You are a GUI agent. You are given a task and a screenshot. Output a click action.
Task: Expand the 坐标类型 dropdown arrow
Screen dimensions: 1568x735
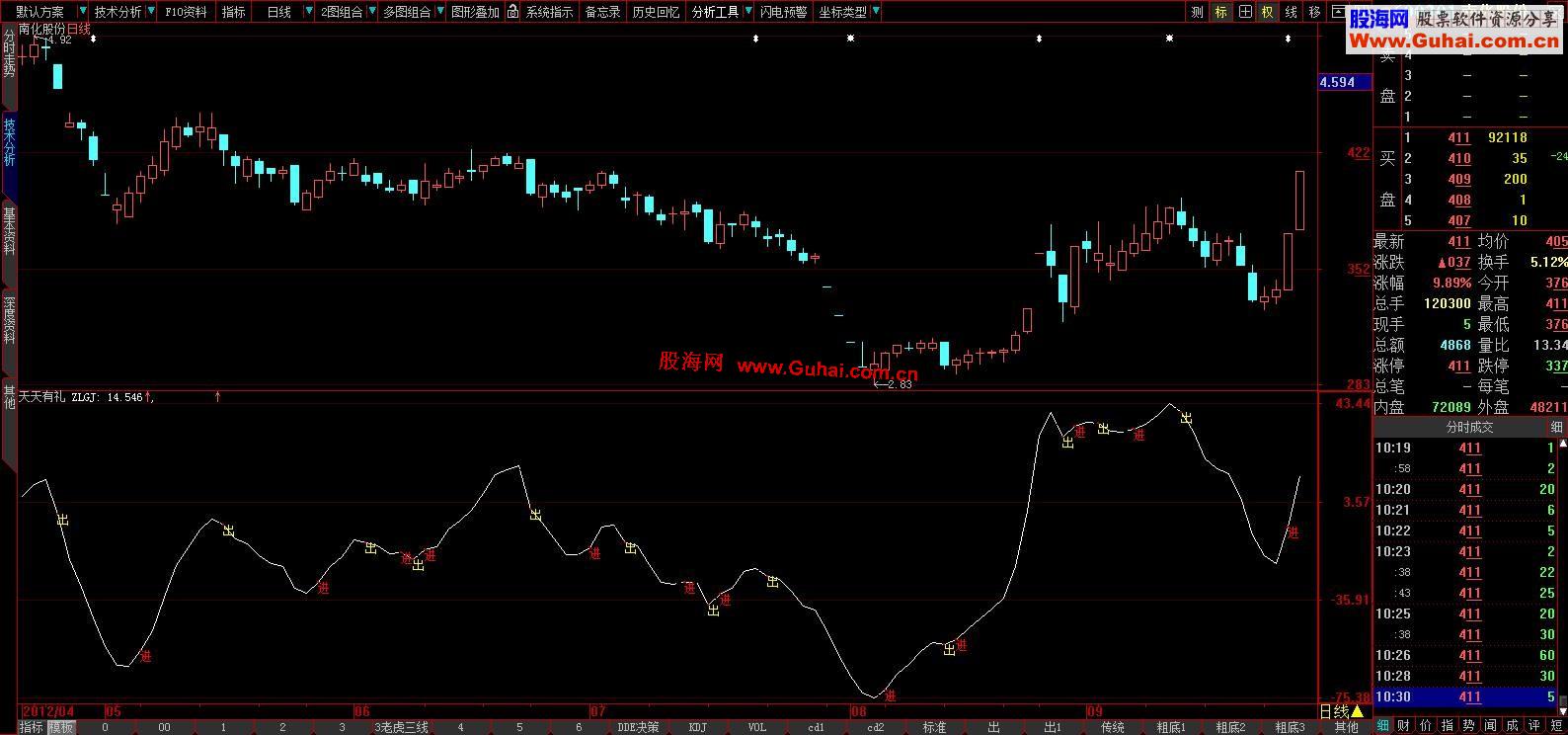(876, 12)
